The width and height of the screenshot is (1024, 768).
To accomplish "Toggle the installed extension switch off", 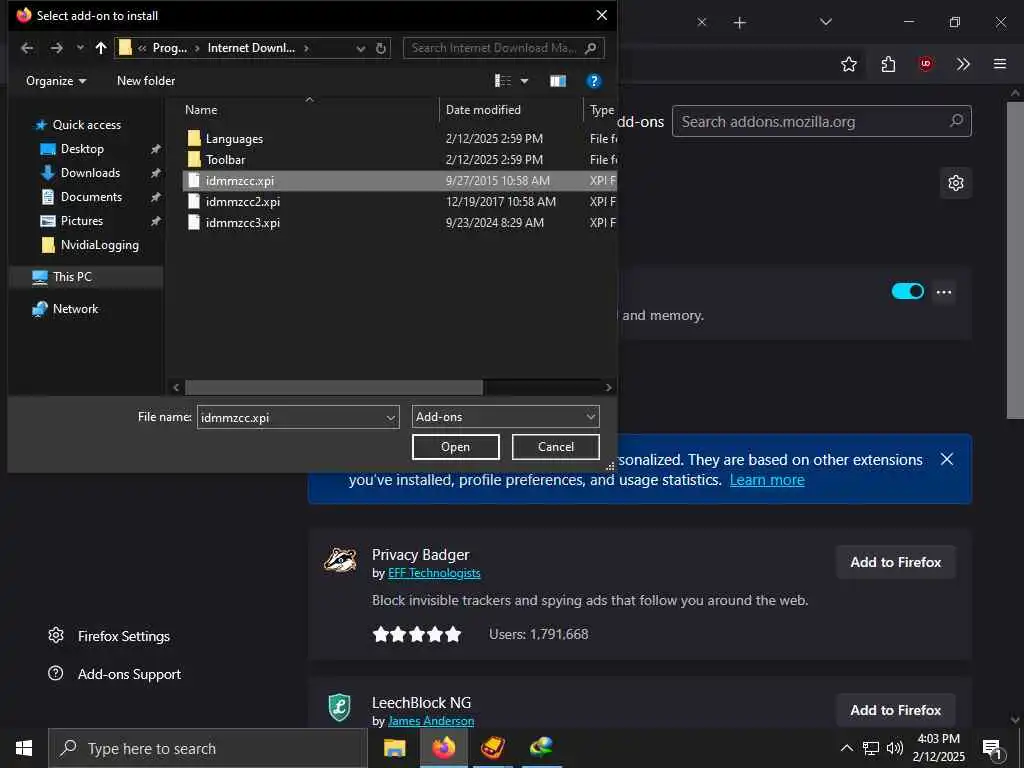I will 907,291.
